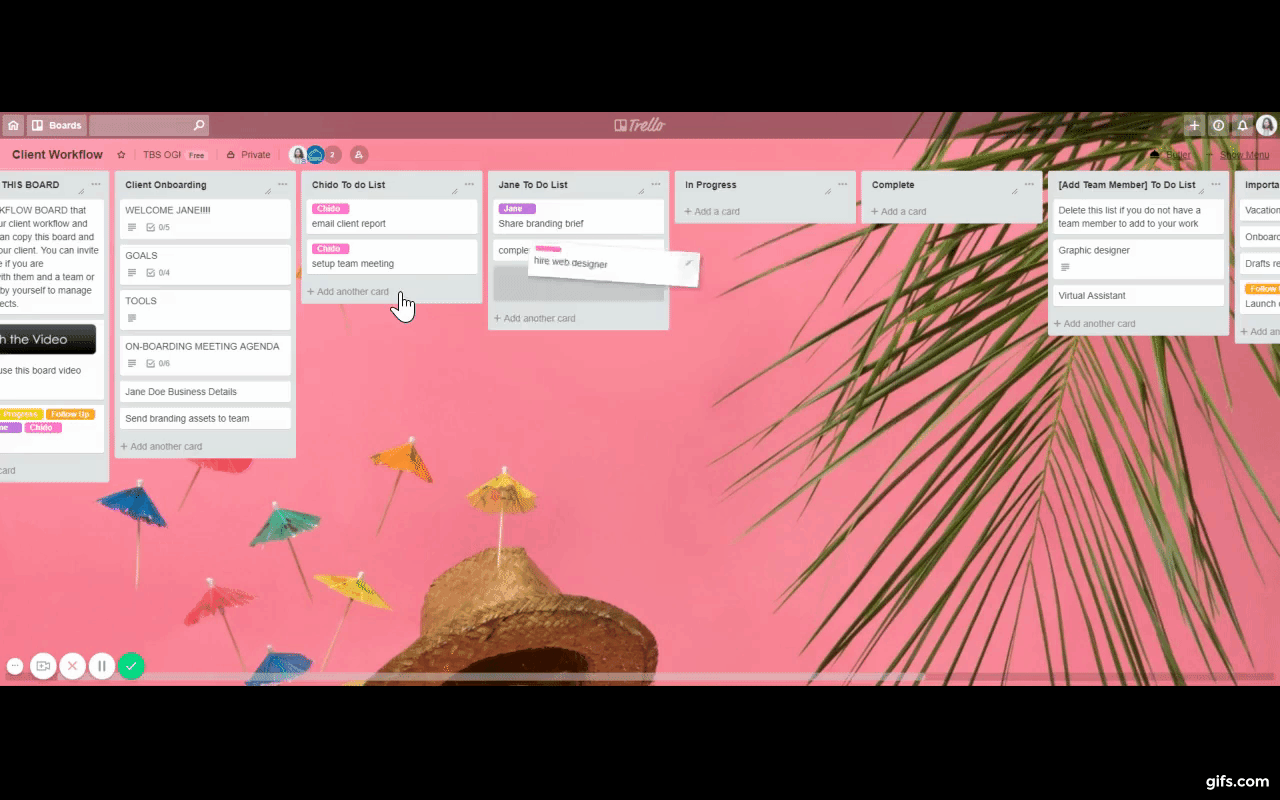Add a card in In Progress
The height and width of the screenshot is (800, 1280).
coord(712,211)
